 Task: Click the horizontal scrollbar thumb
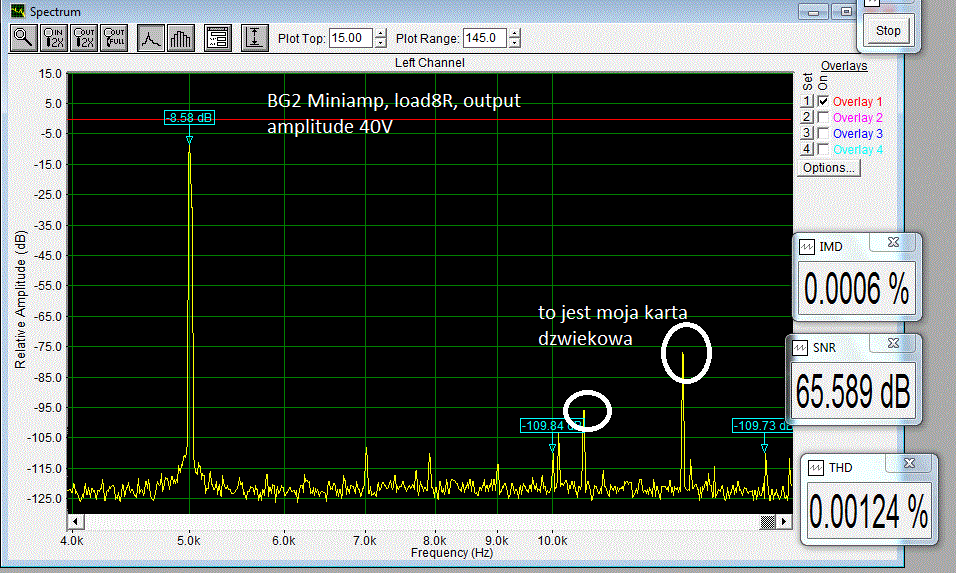pos(768,521)
